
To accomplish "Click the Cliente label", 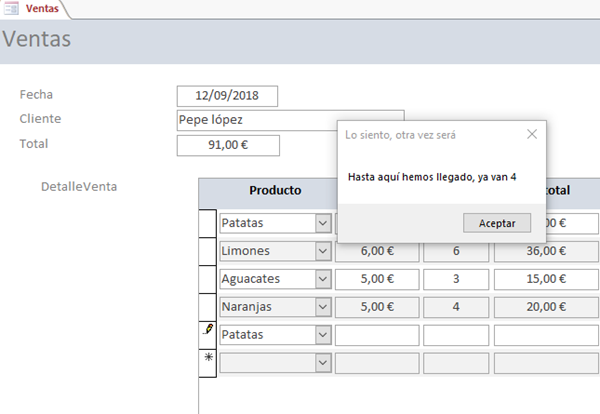I will (40, 119).
